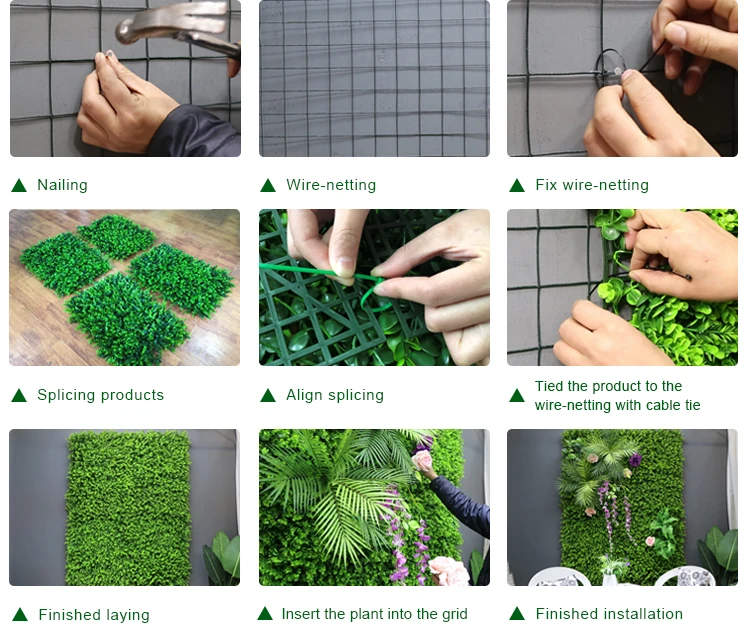Open the photo of tying product to wire-netting
This screenshot has height=638, width=750.
pos(622,287)
